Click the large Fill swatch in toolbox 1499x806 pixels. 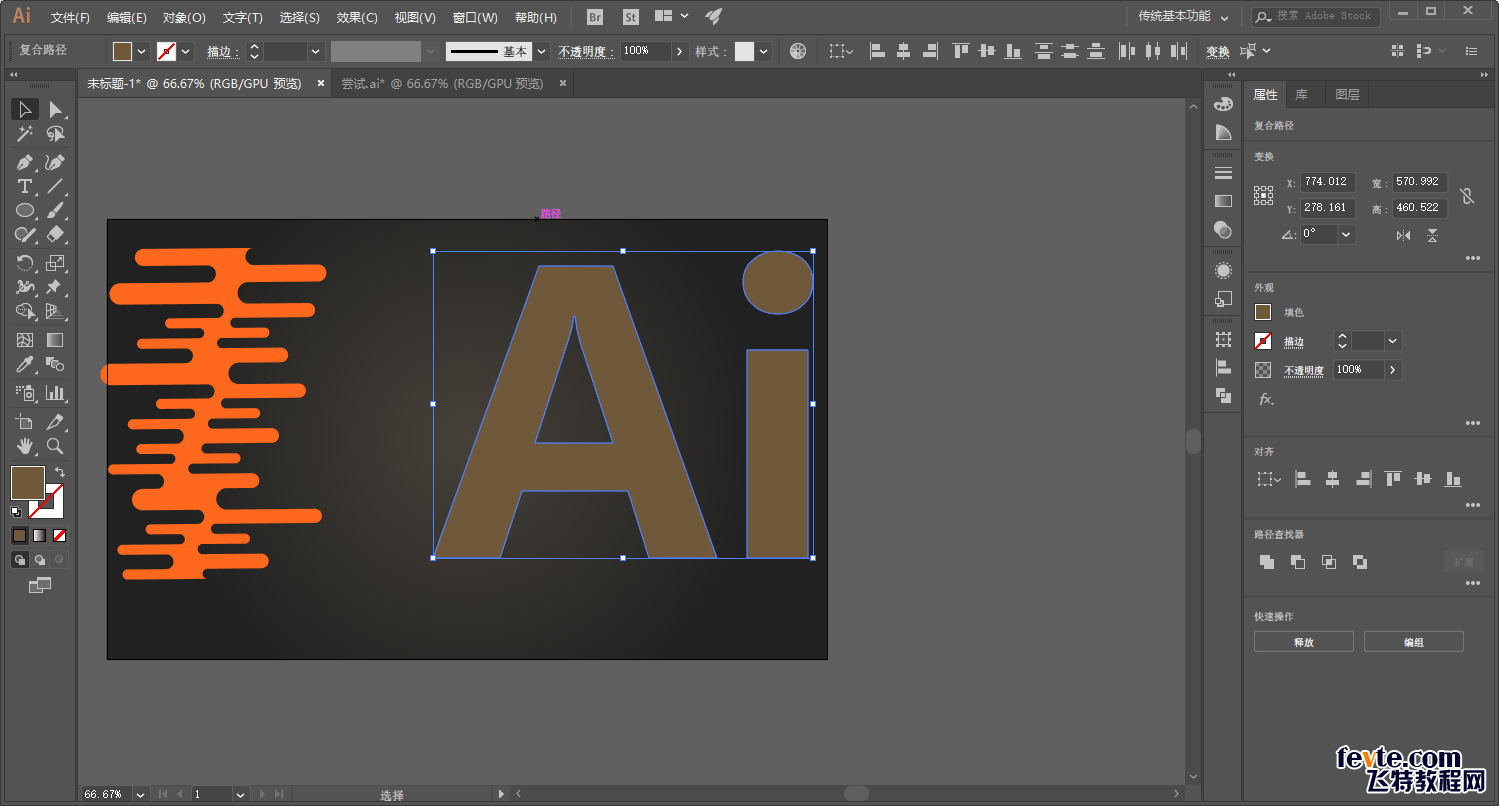27,482
